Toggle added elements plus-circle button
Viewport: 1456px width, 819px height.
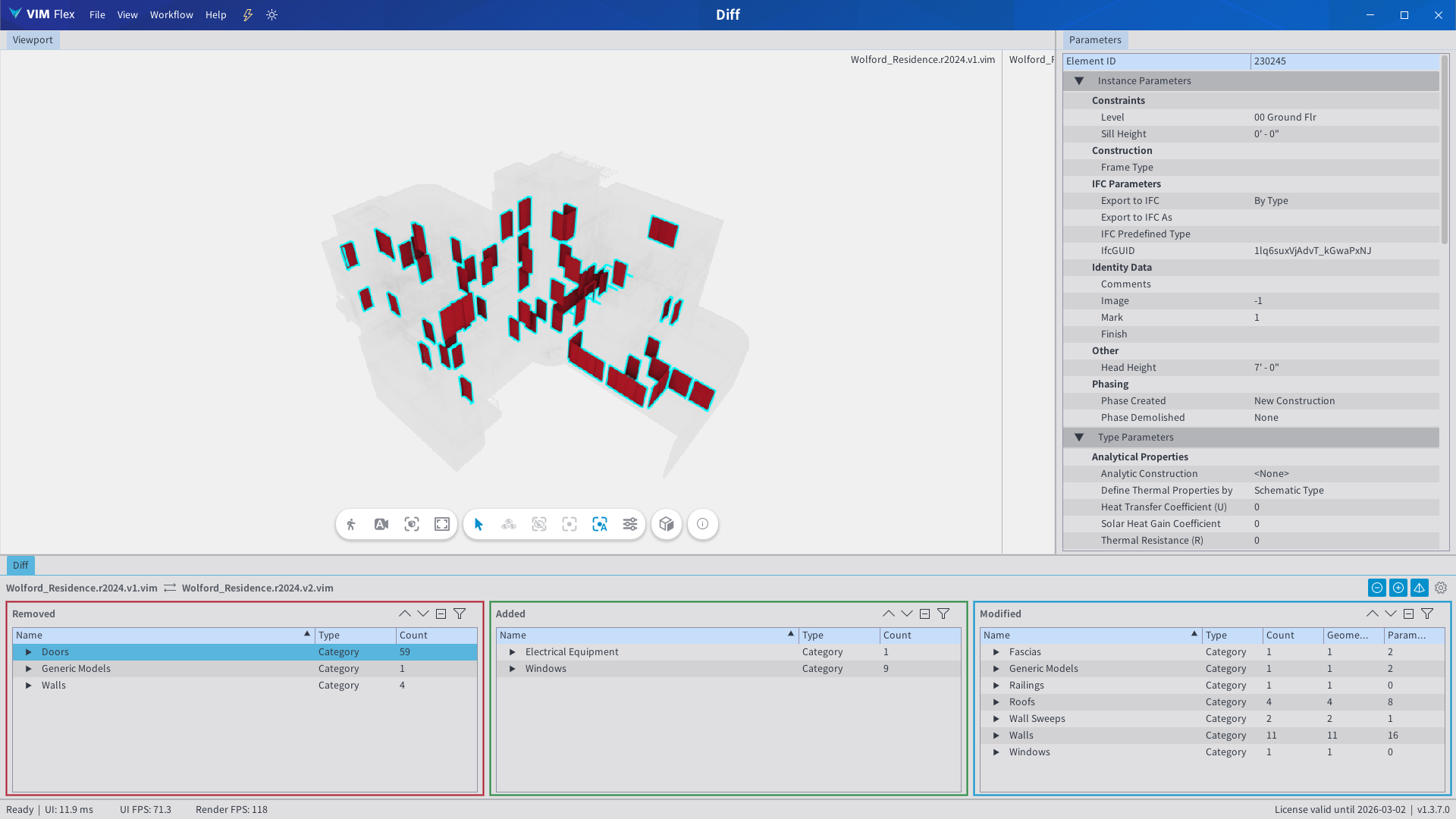point(1398,588)
